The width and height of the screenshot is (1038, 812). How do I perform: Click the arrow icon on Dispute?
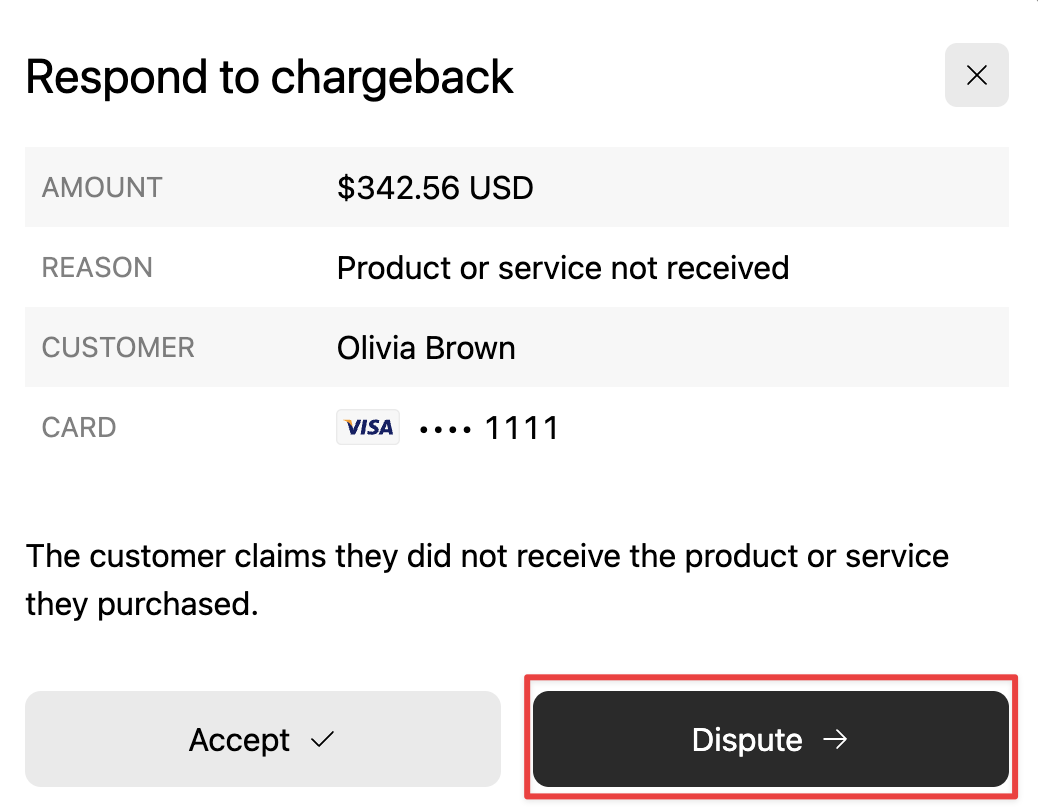click(x=835, y=740)
